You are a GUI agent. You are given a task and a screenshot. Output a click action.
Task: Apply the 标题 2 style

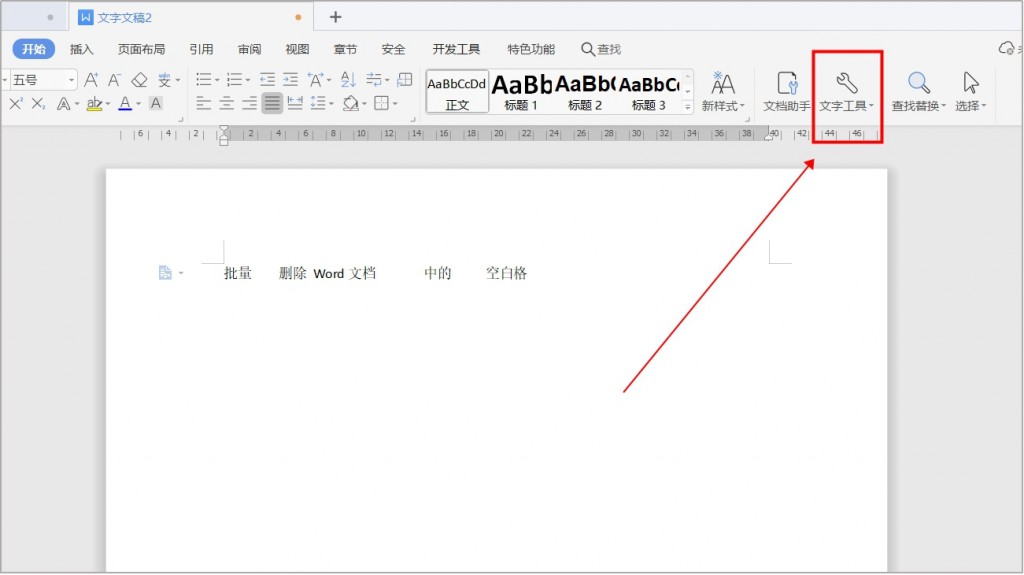pos(584,91)
